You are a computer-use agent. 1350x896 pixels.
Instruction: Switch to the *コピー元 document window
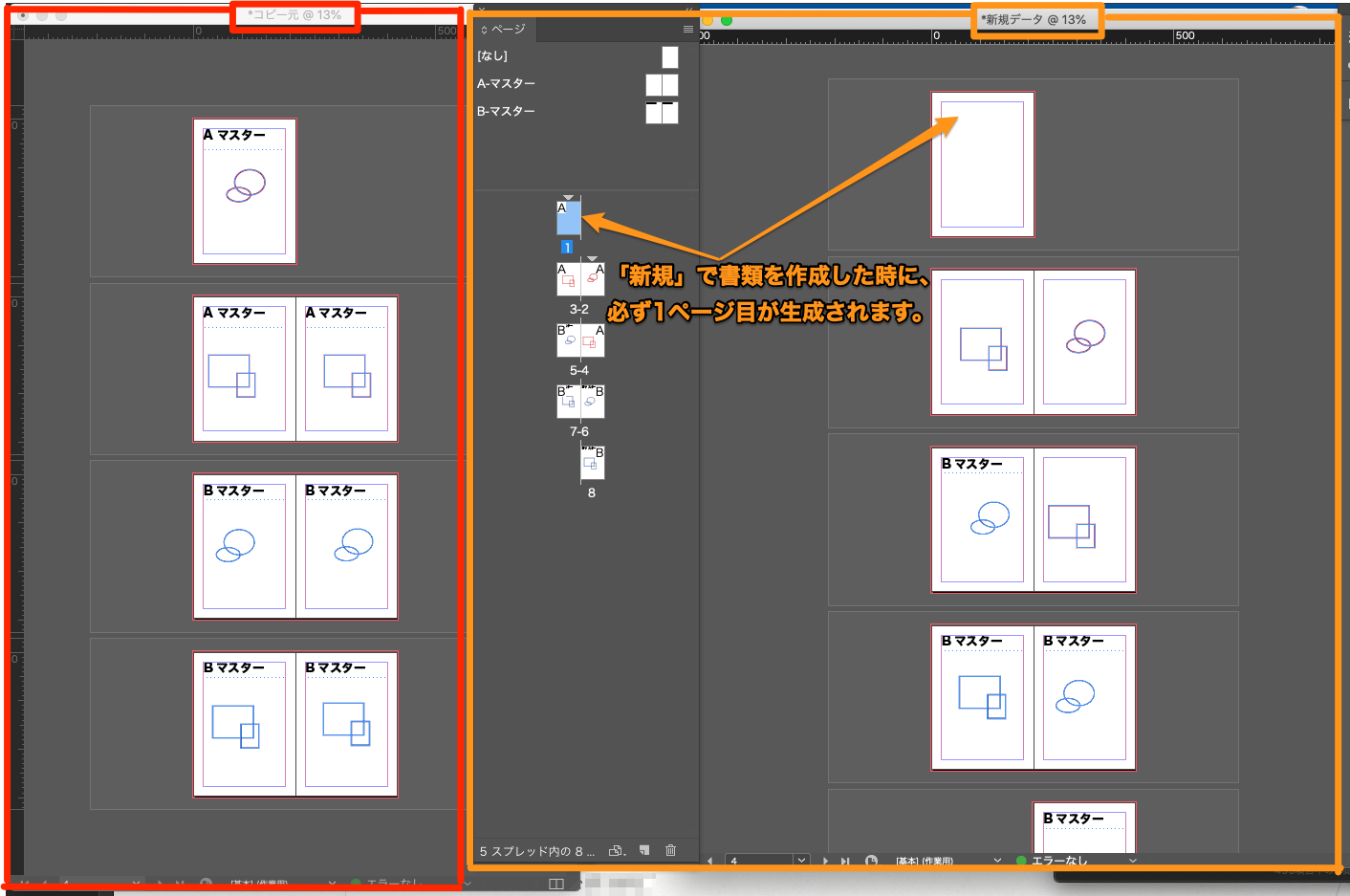coord(294,17)
